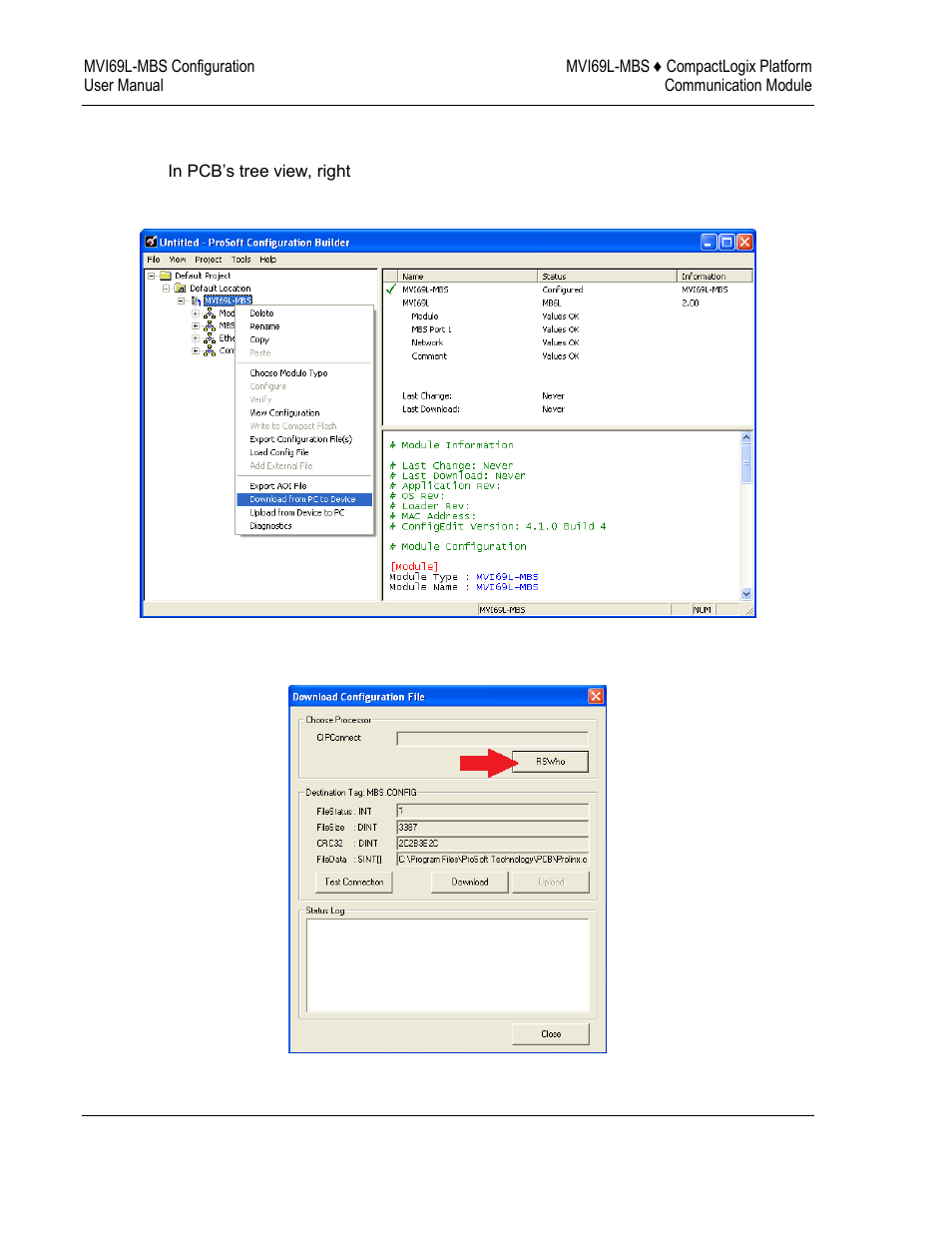The height and width of the screenshot is (1233, 952).
Task: Select Diagnostics in the context menu
Action: point(303,526)
